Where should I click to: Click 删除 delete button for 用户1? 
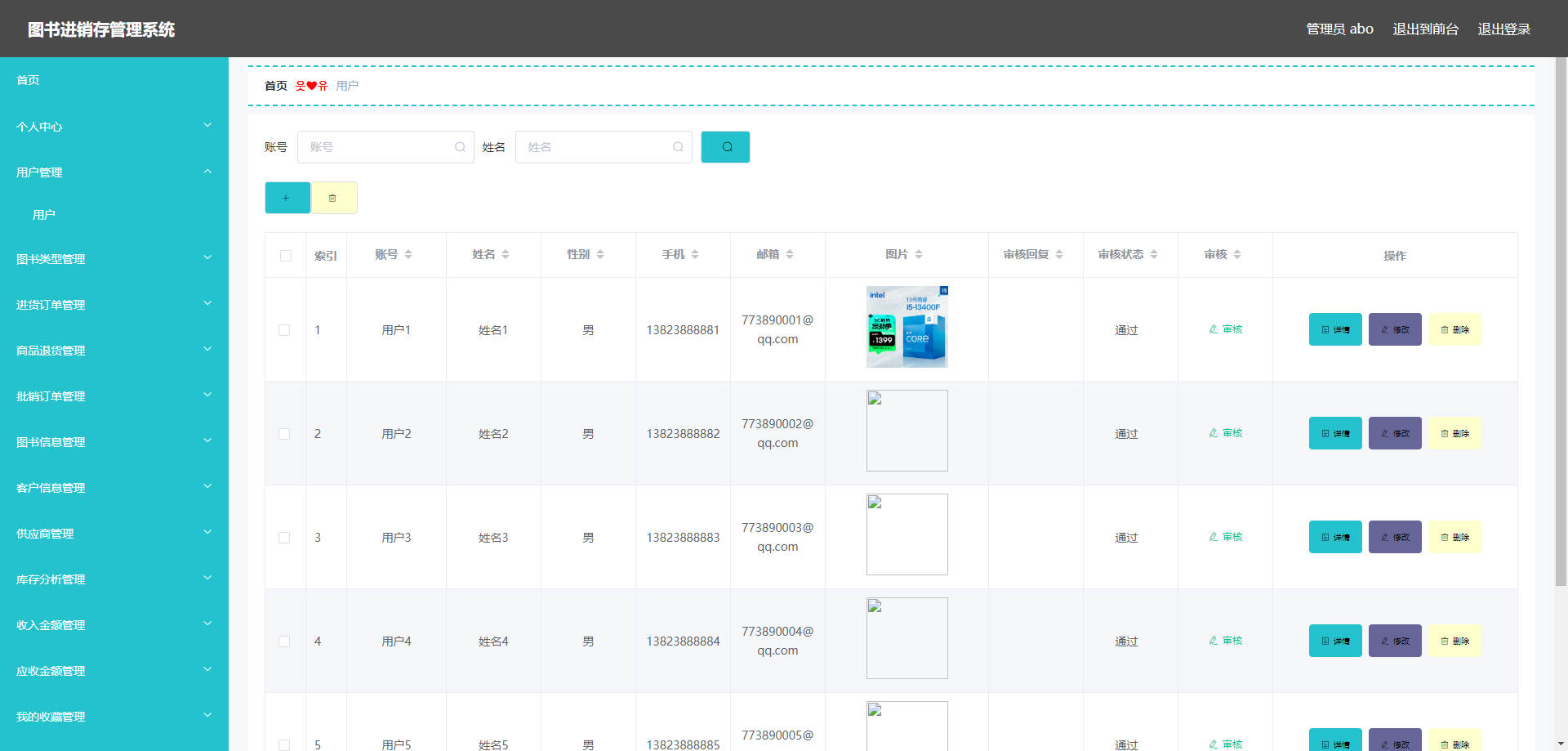pos(1454,329)
